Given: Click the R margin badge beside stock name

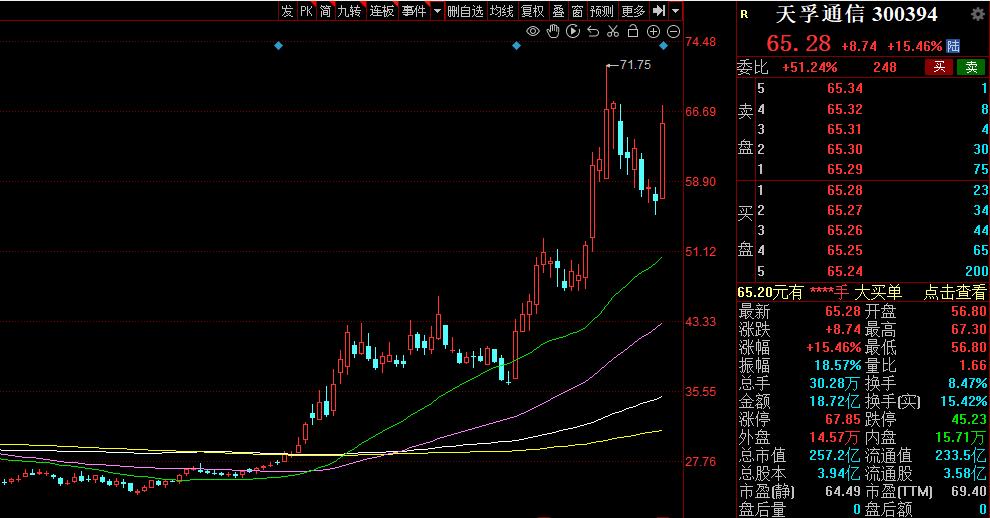Looking at the screenshot, I should 744,14.
